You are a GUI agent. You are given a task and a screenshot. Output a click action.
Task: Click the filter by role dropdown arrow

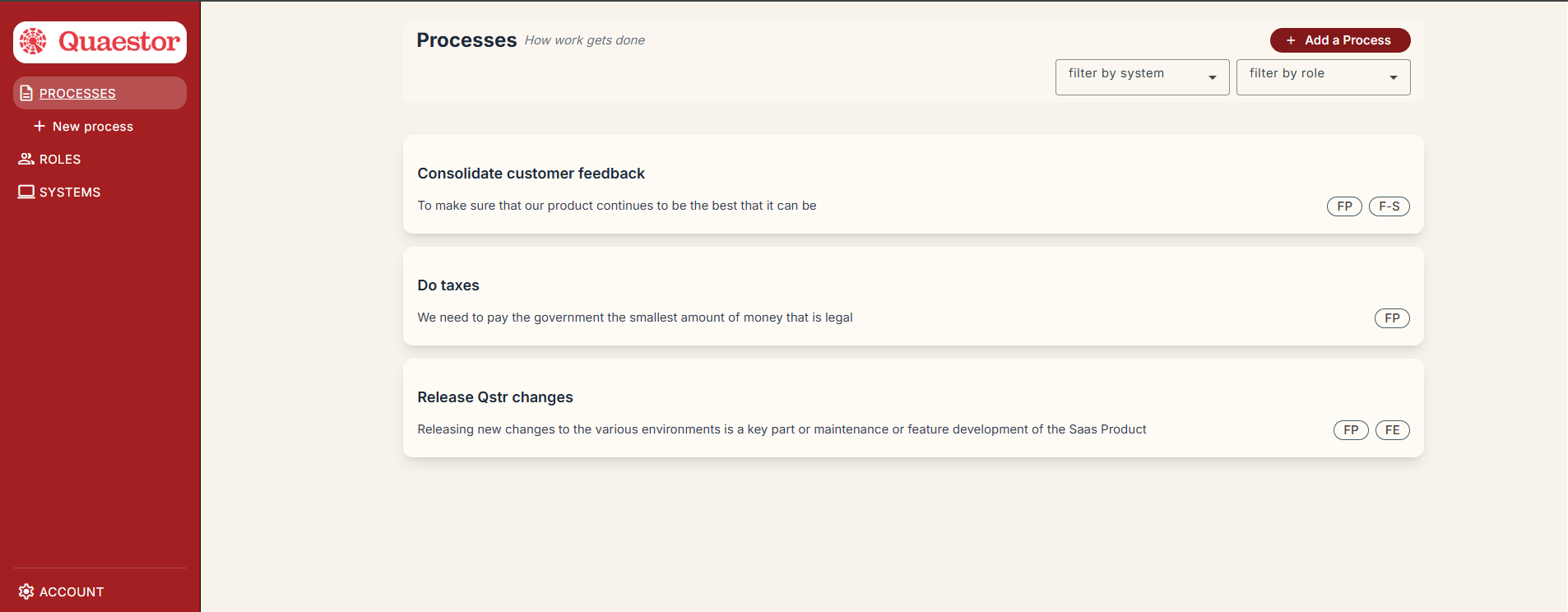1393,77
